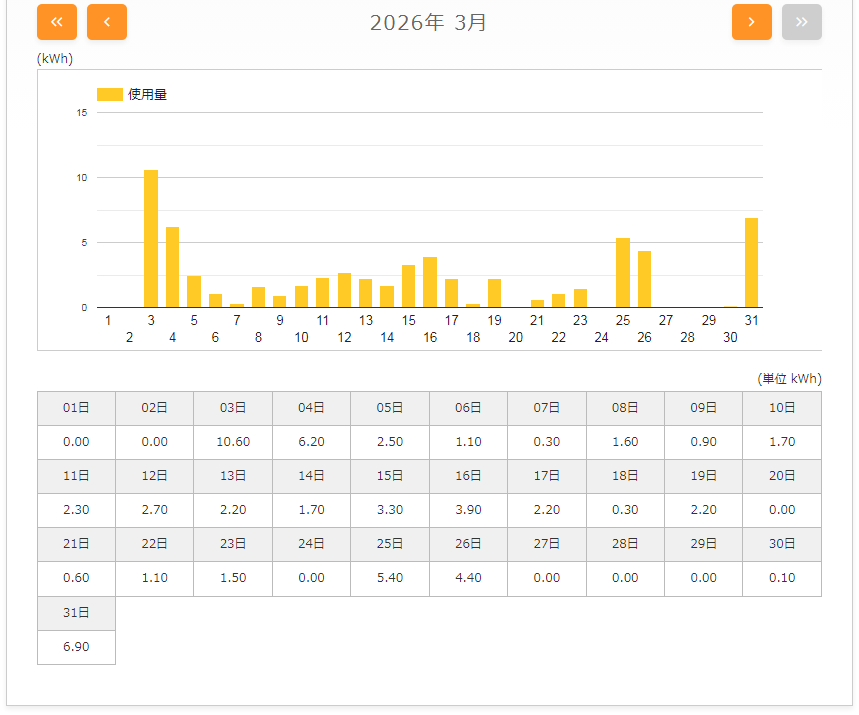Select the tallest bar for day 3

pyautogui.click(x=151, y=239)
